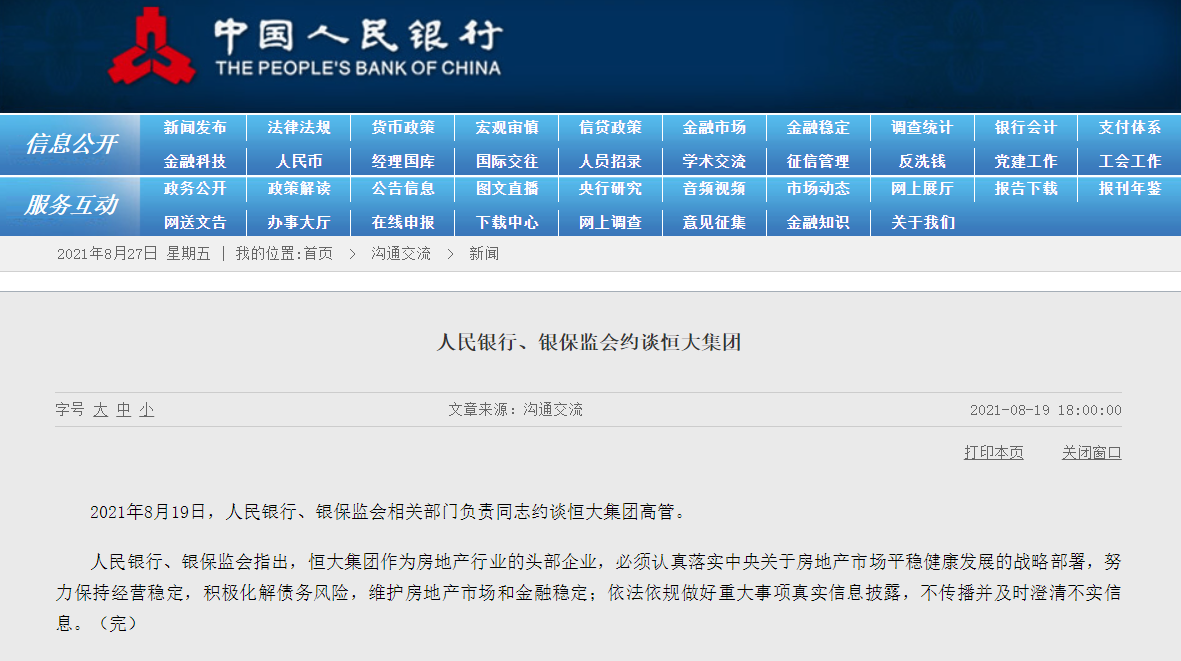
Task: Go to 人员招录 section
Action: click(x=610, y=161)
